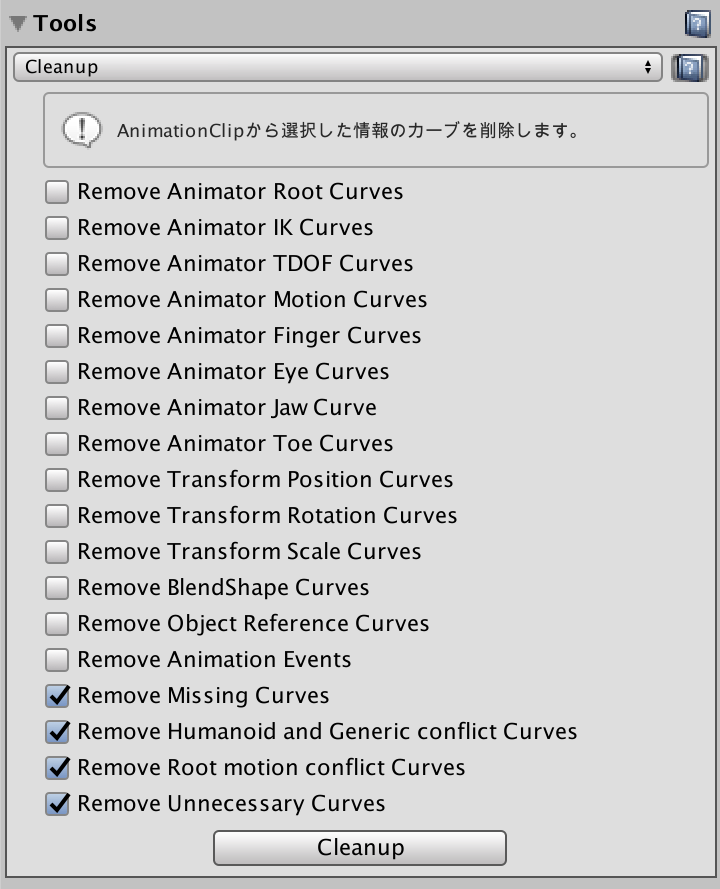Enable Remove BlendShape Curves option
The image size is (720, 889).
[x=58, y=588]
